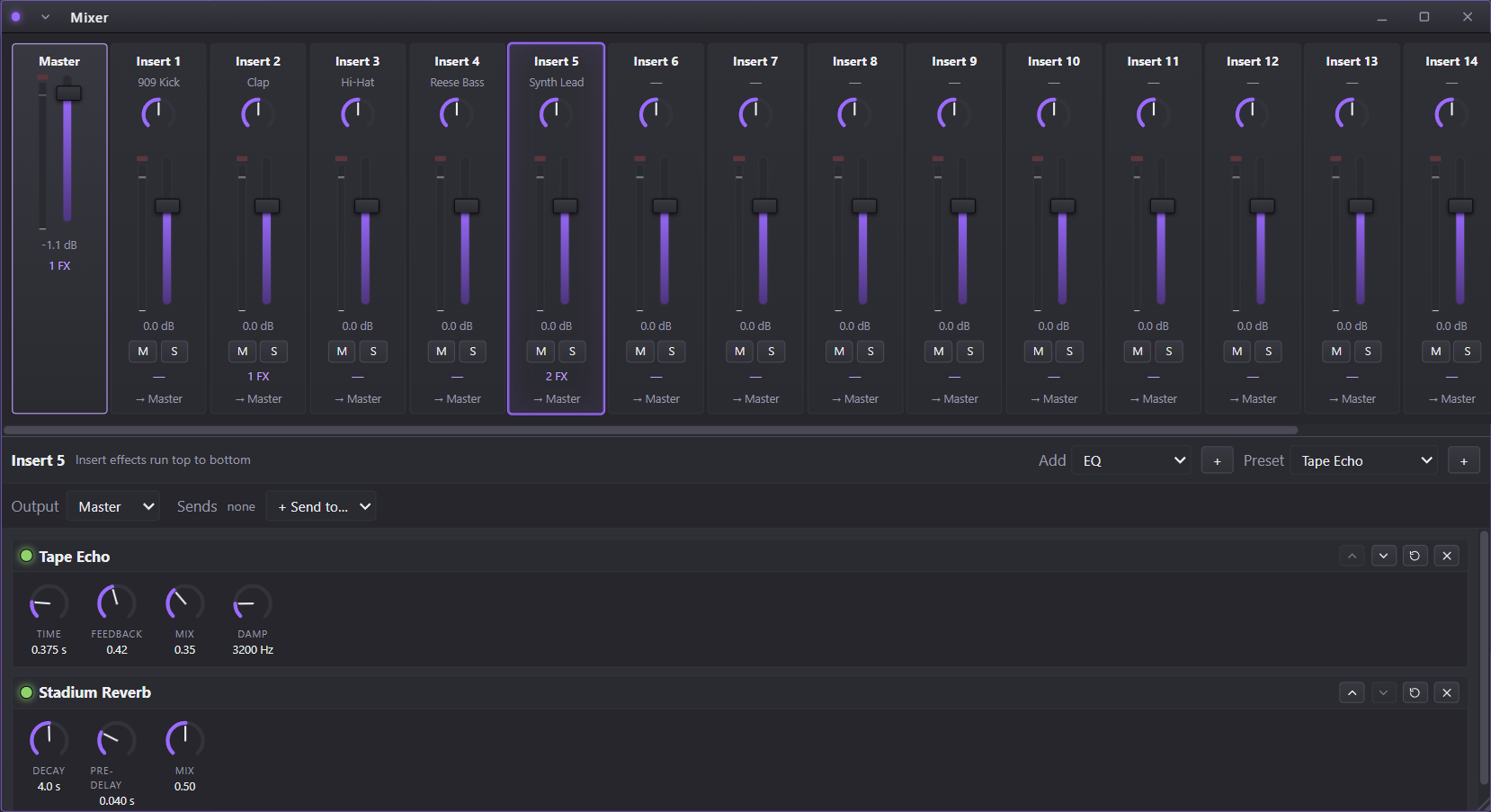Click the 1 FX label on Insert 2
The height and width of the screenshot is (812, 1491).
[x=258, y=377]
